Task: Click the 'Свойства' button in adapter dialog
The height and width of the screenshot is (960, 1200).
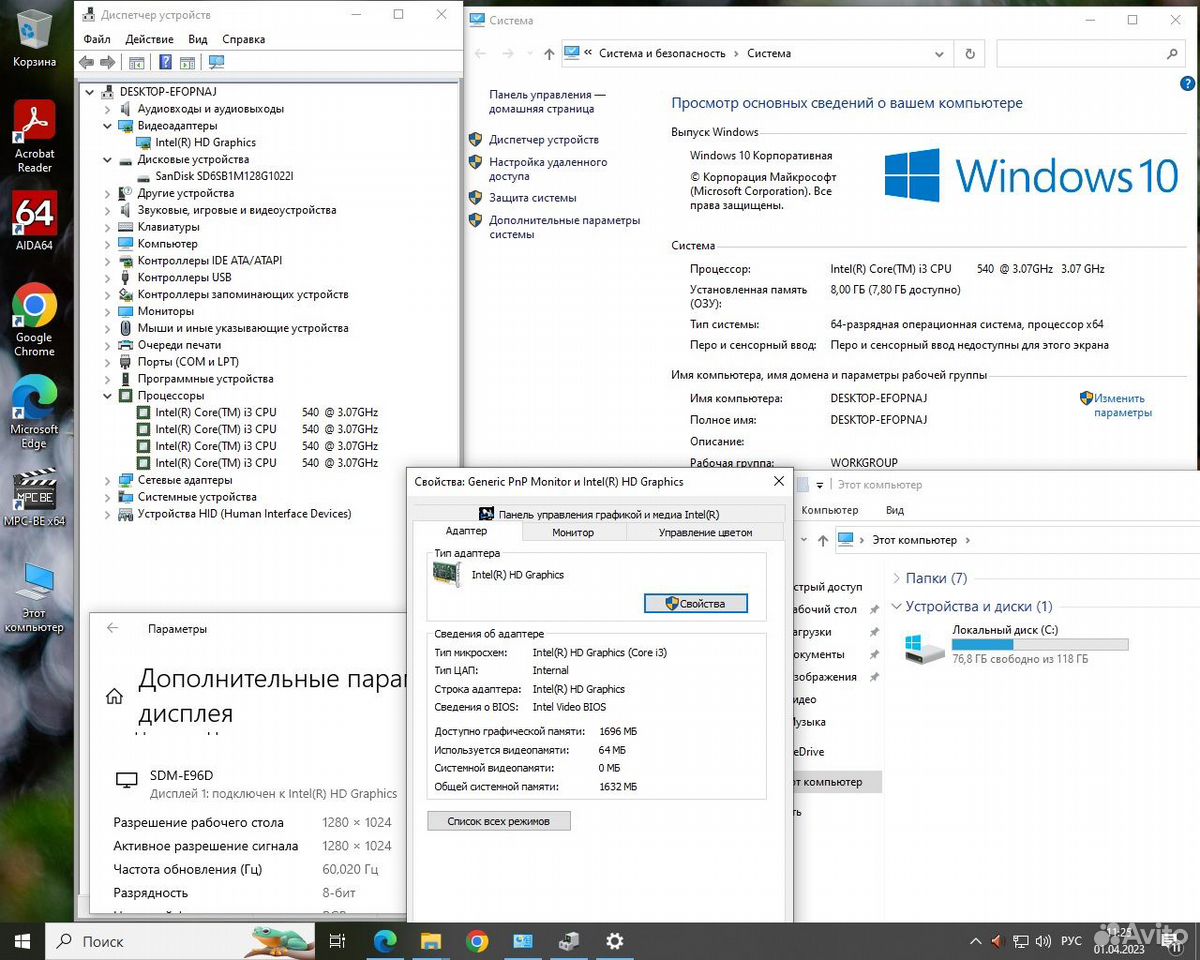Action: coord(695,603)
